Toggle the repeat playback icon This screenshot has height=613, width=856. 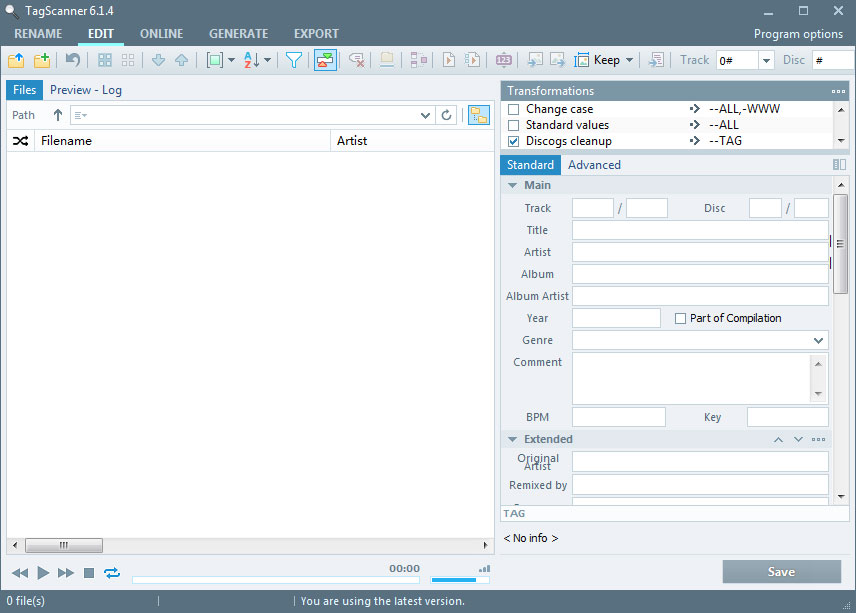click(111, 573)
